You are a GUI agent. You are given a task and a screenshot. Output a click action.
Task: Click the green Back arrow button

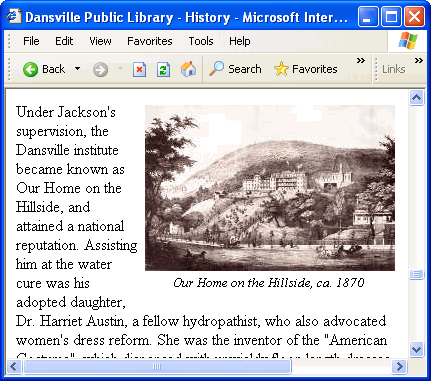click(30, 69)
